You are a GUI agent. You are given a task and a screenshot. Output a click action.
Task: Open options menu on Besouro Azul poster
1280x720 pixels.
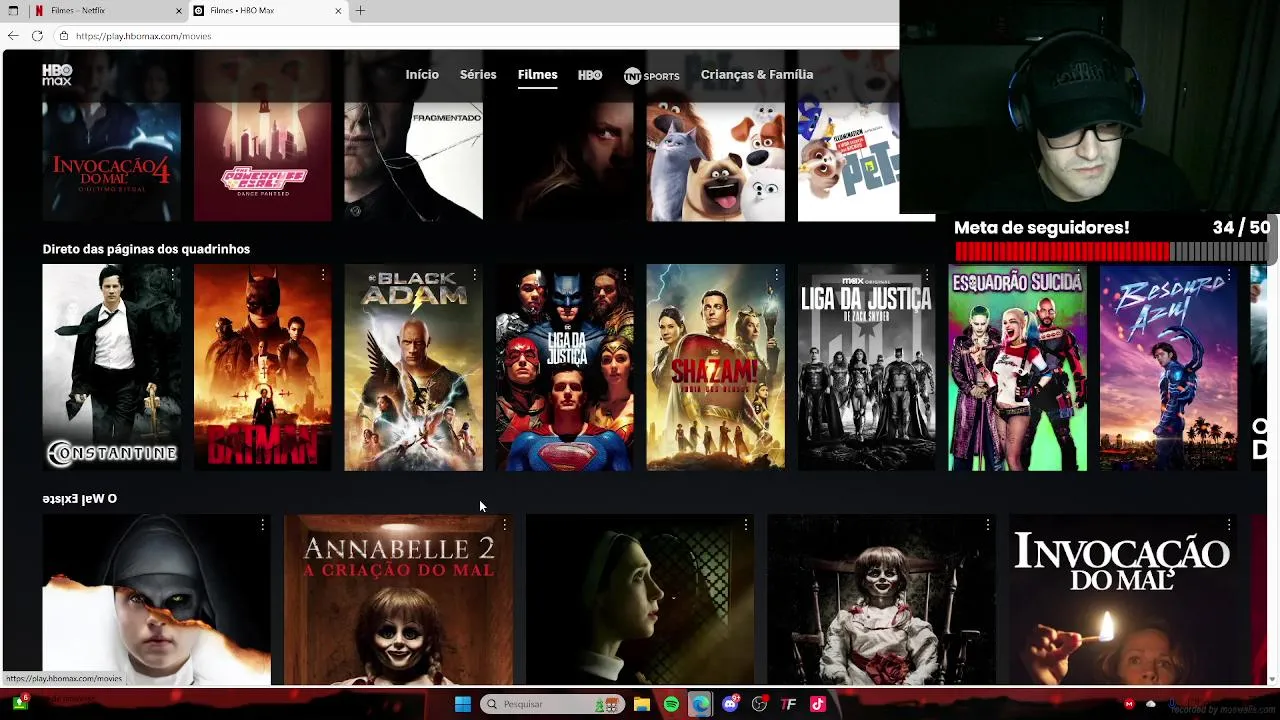(x=1229, y=274)
